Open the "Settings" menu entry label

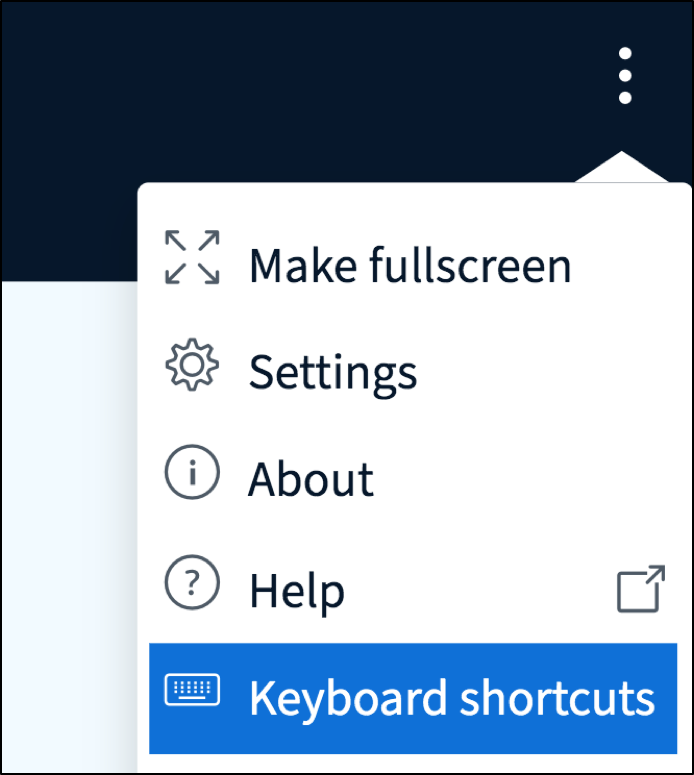tap(333, 373)
